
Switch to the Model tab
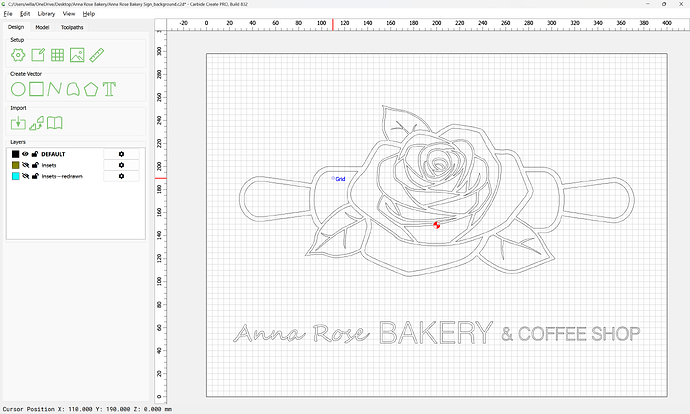click(x=42, y=27)
